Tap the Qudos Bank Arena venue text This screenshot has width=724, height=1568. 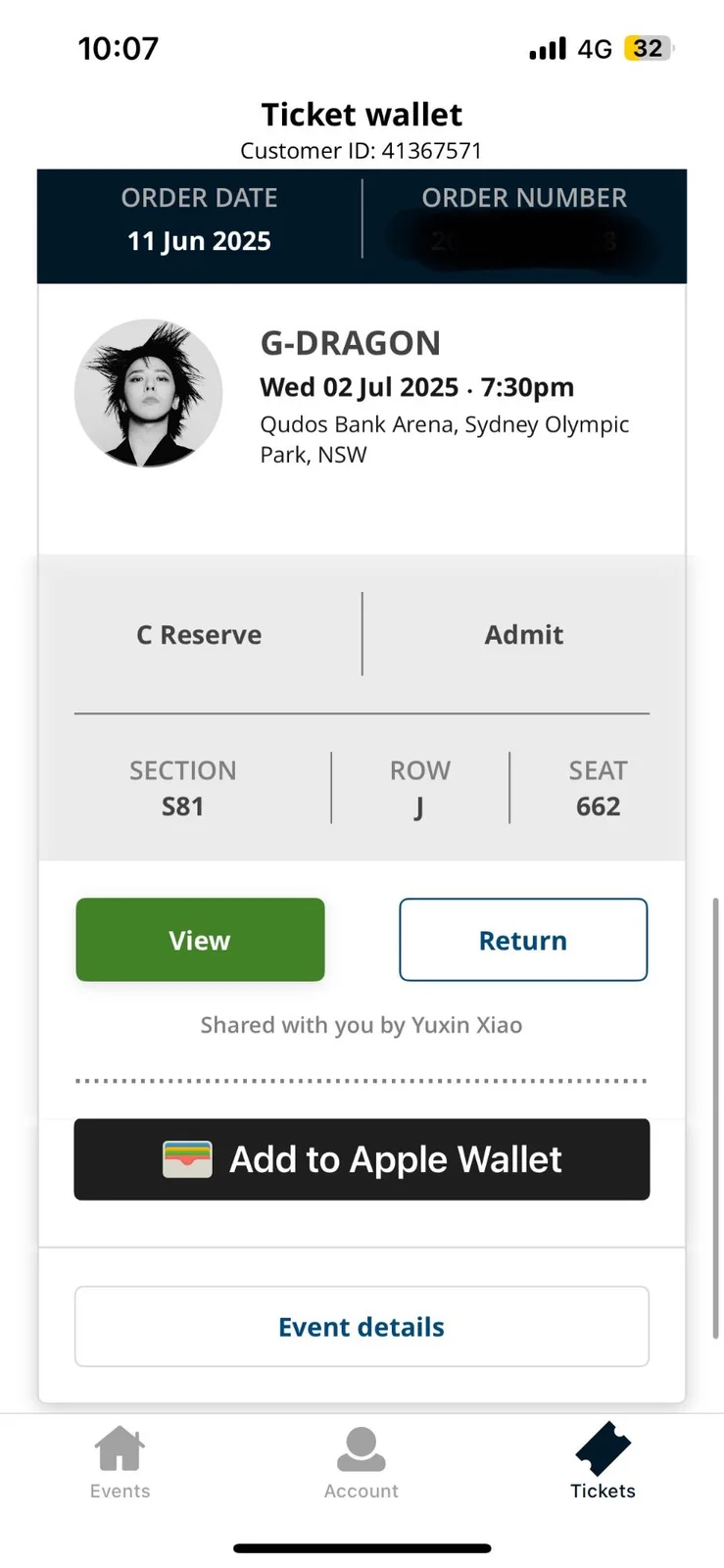[x=445, y=439]
